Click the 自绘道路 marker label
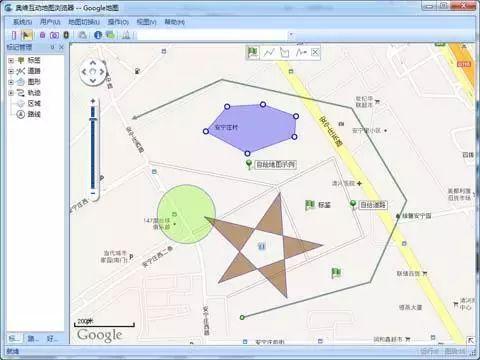The image size is (480, 360). click(x=373, y=205)
